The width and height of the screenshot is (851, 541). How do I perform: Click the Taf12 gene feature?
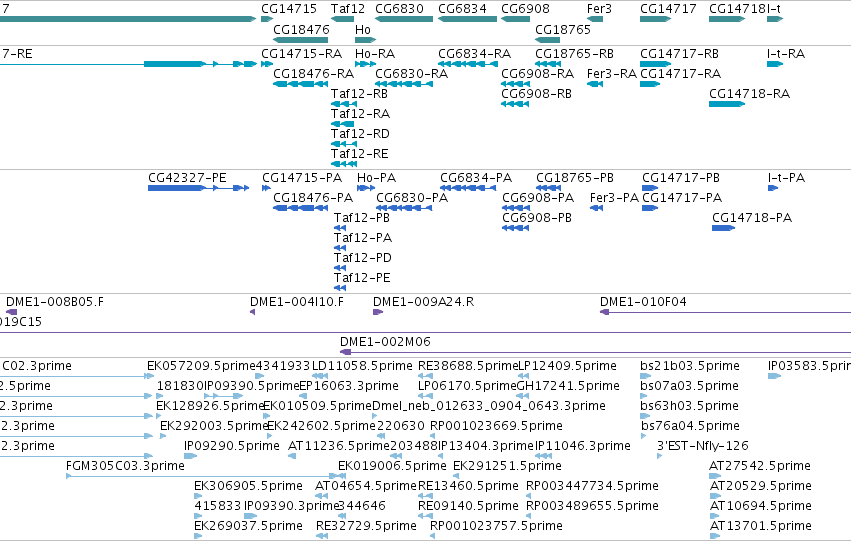342,19
